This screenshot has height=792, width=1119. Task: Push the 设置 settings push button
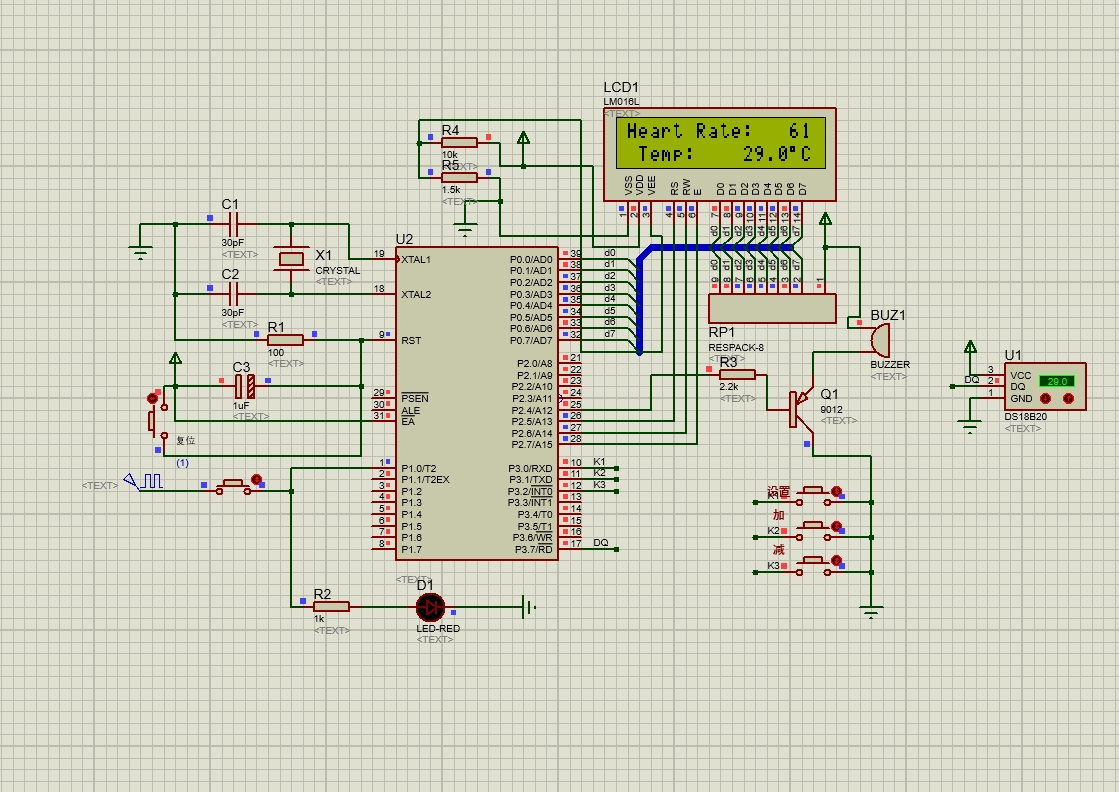pyautogui.click(x=813, y=494)
